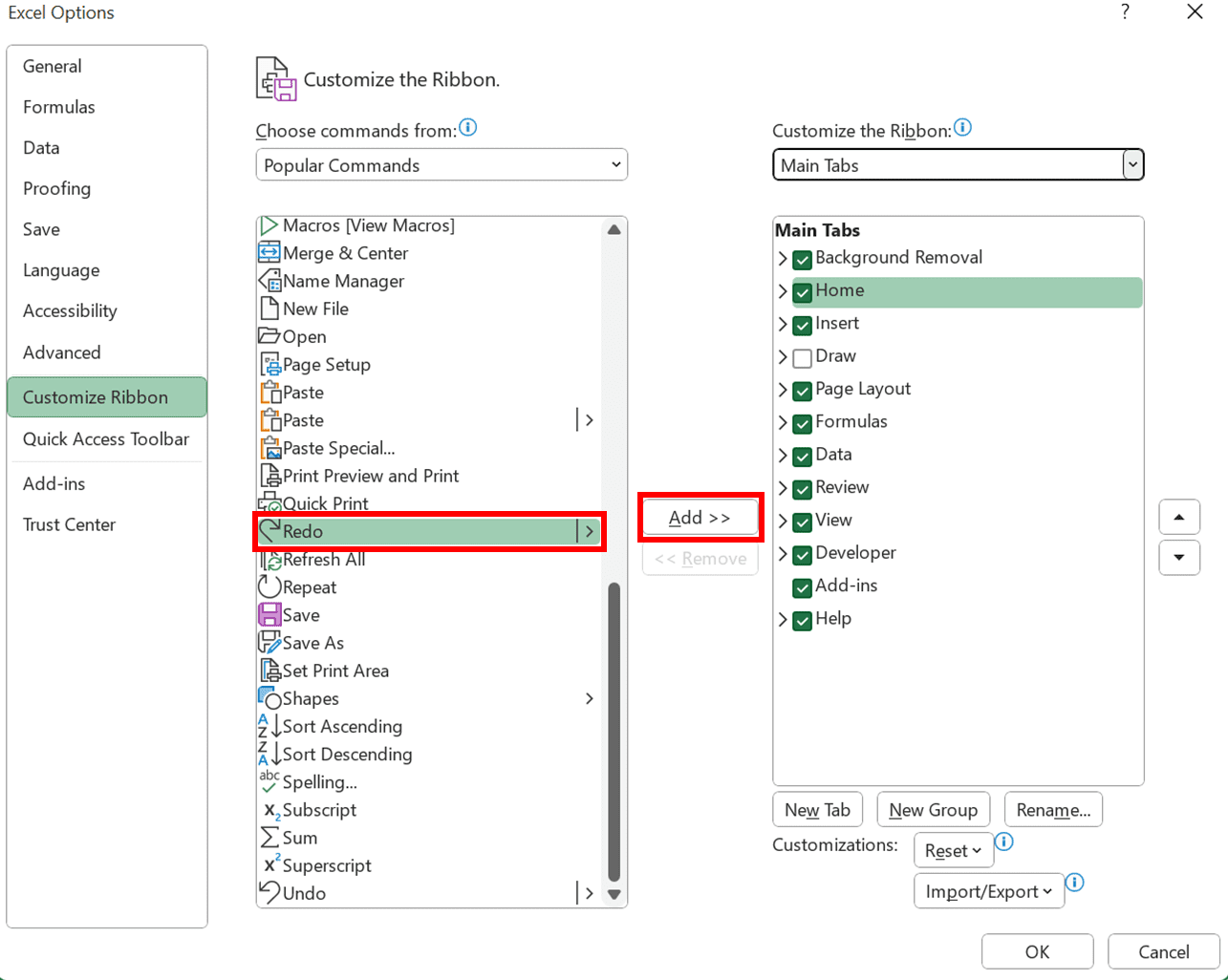Click info icon beside Choose commands from

coord(468,127)
